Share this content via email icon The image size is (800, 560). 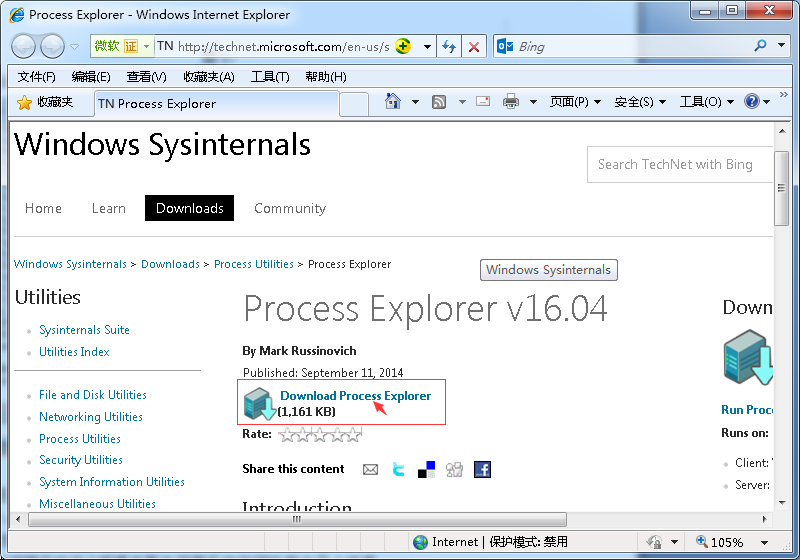[371, 469]
